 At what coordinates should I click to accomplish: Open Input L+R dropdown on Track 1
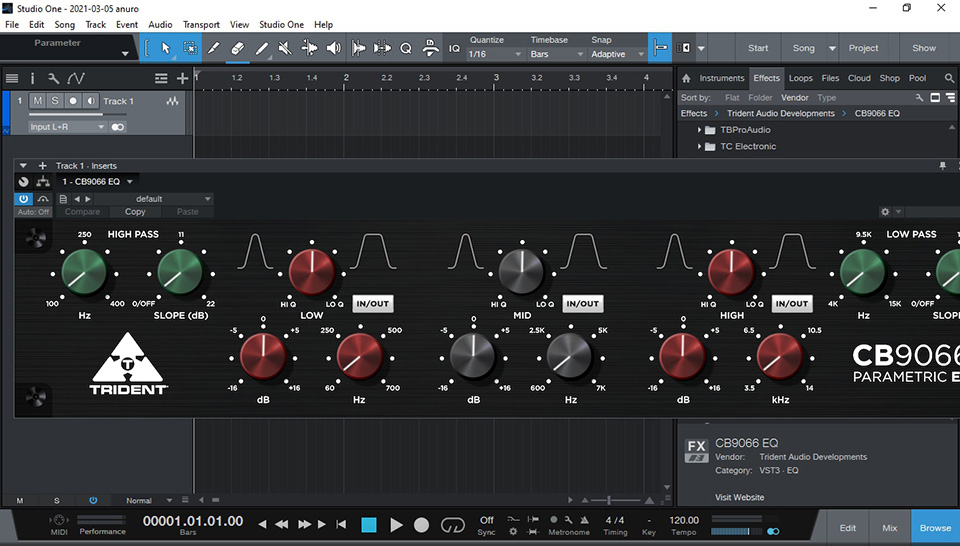point(67,127)
